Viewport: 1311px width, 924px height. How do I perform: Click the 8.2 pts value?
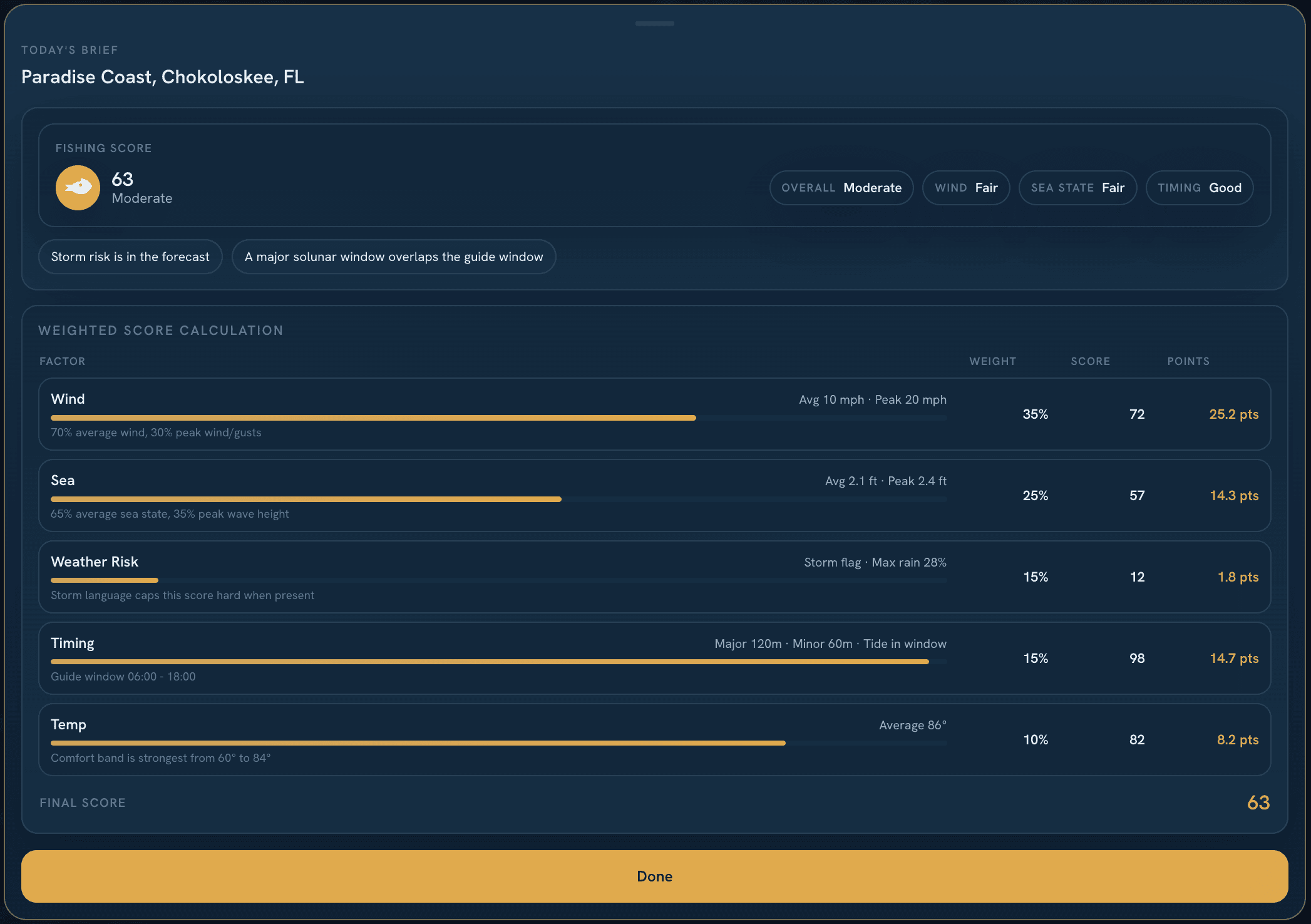[x=1238, y=739]
